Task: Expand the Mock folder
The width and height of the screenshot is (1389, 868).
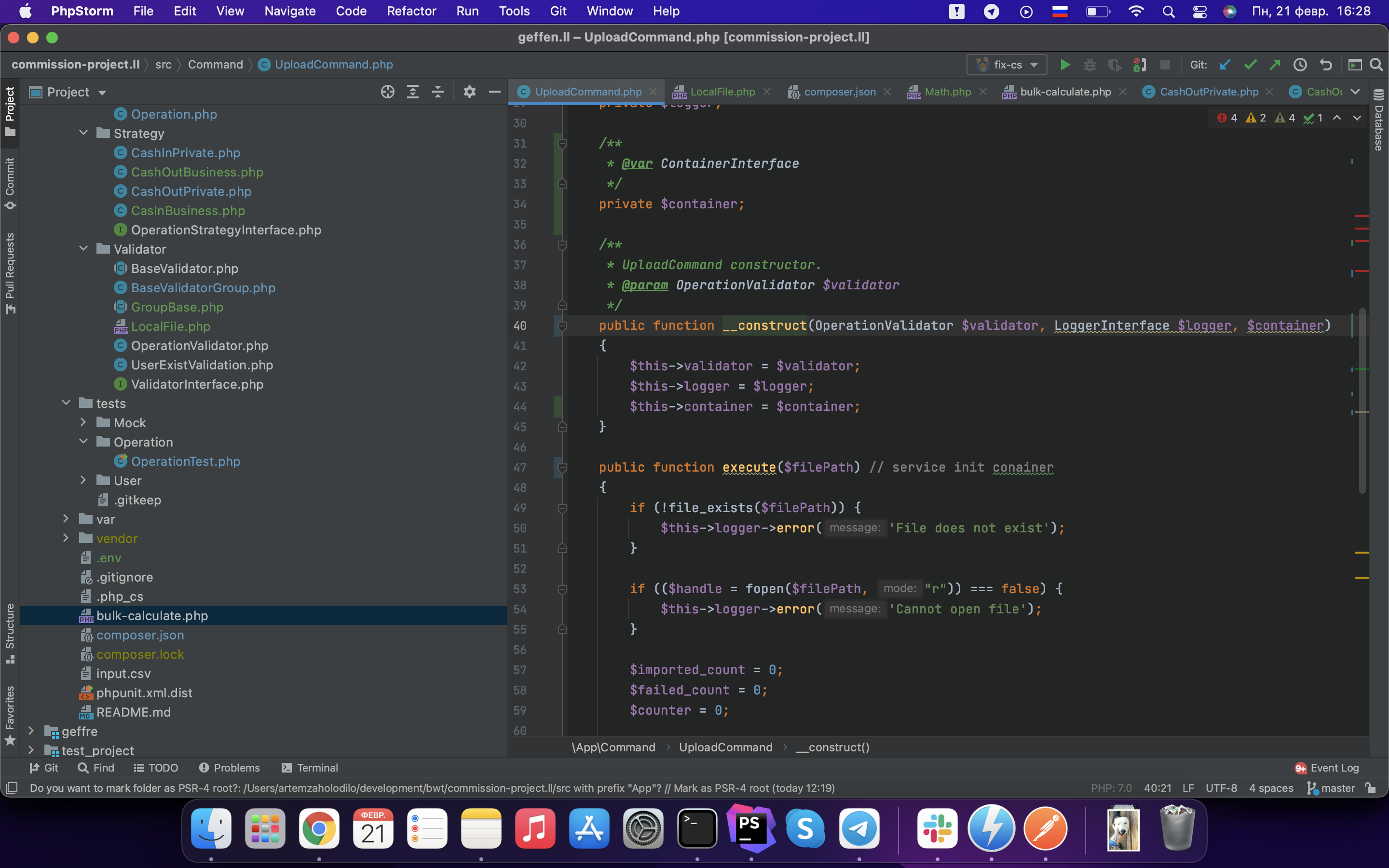Action: (x=83, y=422)
